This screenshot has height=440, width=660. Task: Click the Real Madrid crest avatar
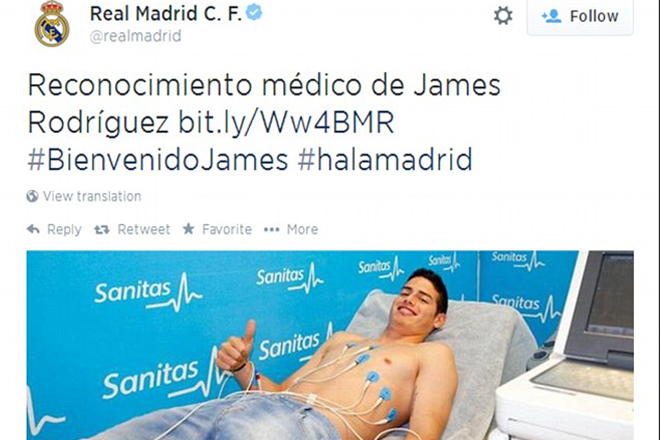click(52, 24)
